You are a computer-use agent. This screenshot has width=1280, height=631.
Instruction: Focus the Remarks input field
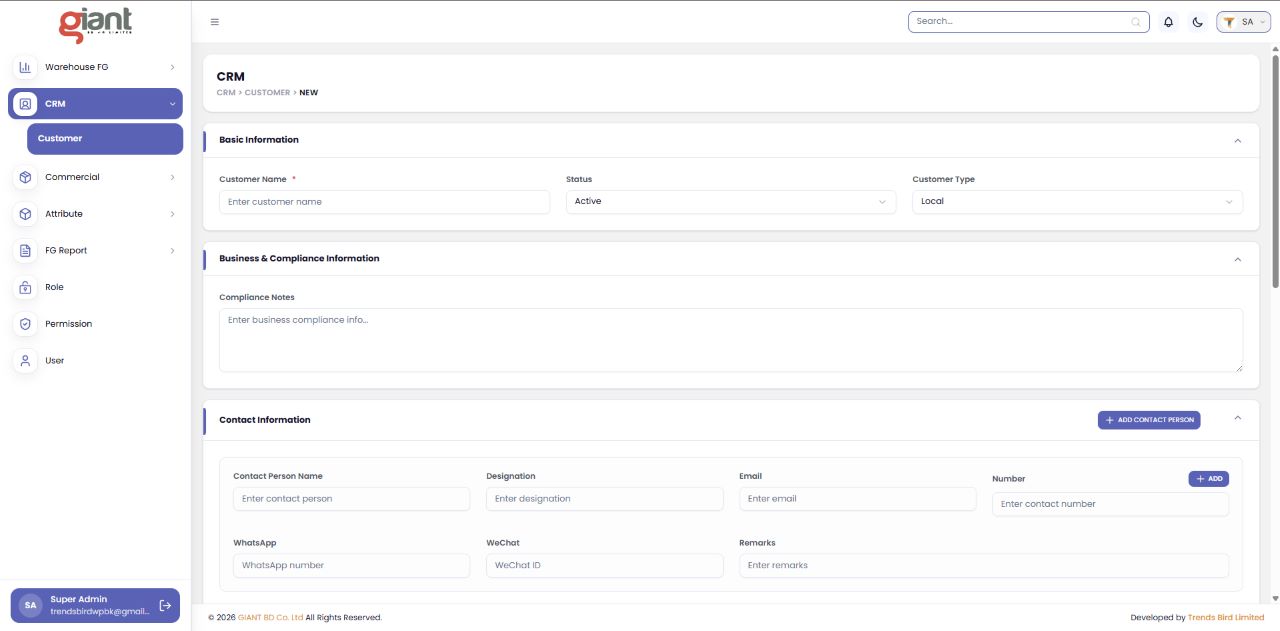click(984, 566)
